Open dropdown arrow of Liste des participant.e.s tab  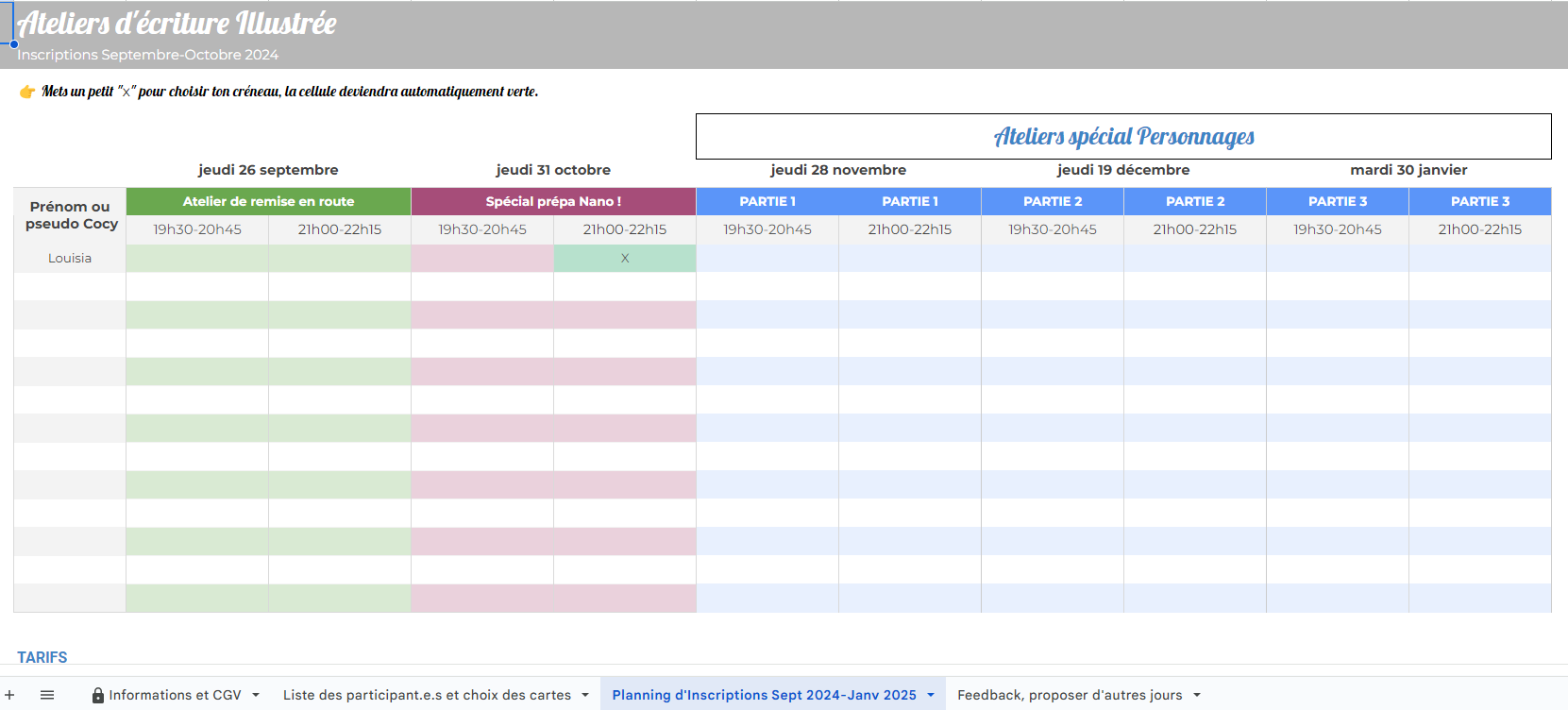pyautogui.click(x=585, y=695)
